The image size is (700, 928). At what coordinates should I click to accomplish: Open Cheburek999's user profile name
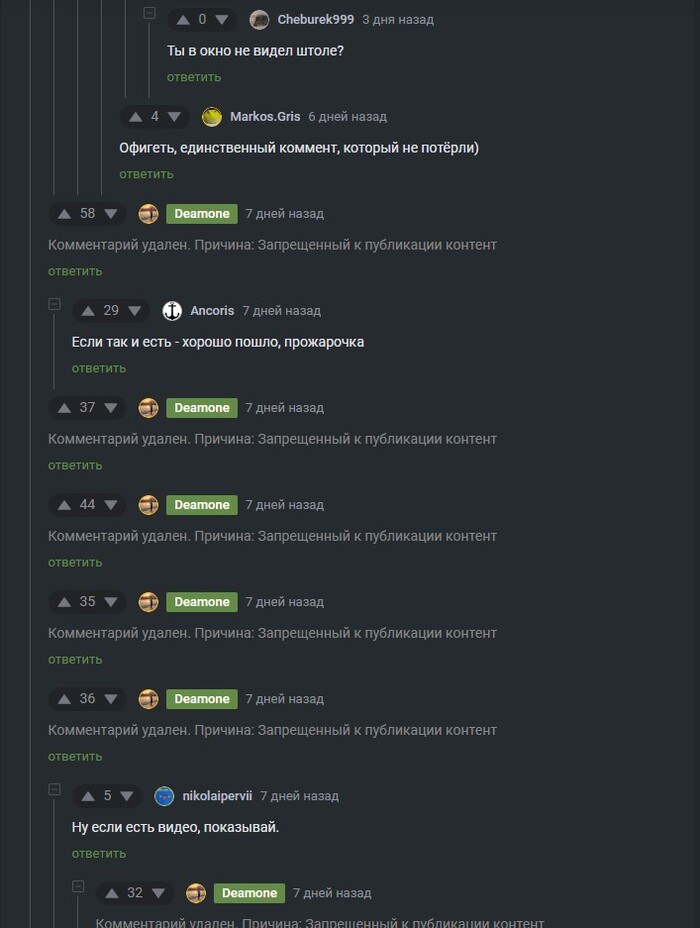click(x=316, y=20)
